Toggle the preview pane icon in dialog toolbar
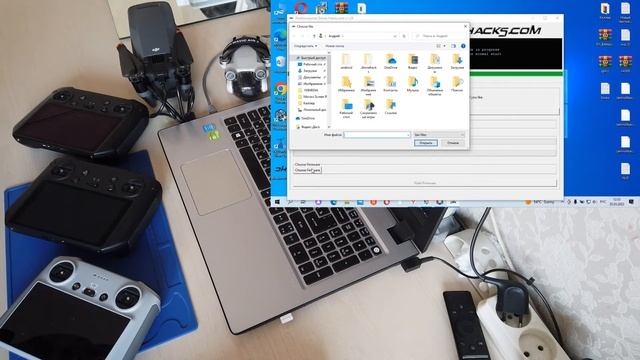The width and height of the screenshot is (640, 360). point(453,46)
